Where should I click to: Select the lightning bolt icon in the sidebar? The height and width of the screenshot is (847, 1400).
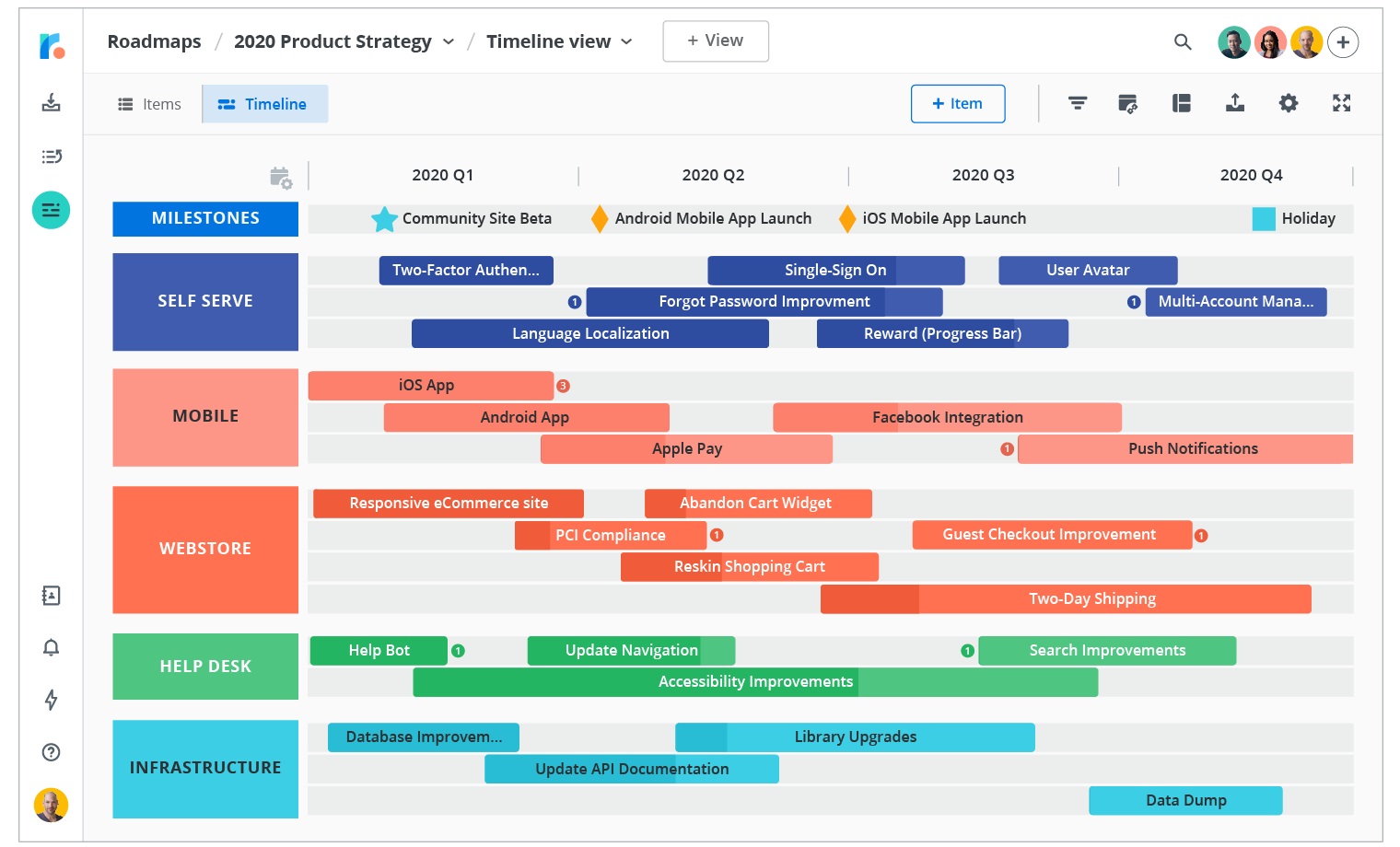click(x=51, y=701)
